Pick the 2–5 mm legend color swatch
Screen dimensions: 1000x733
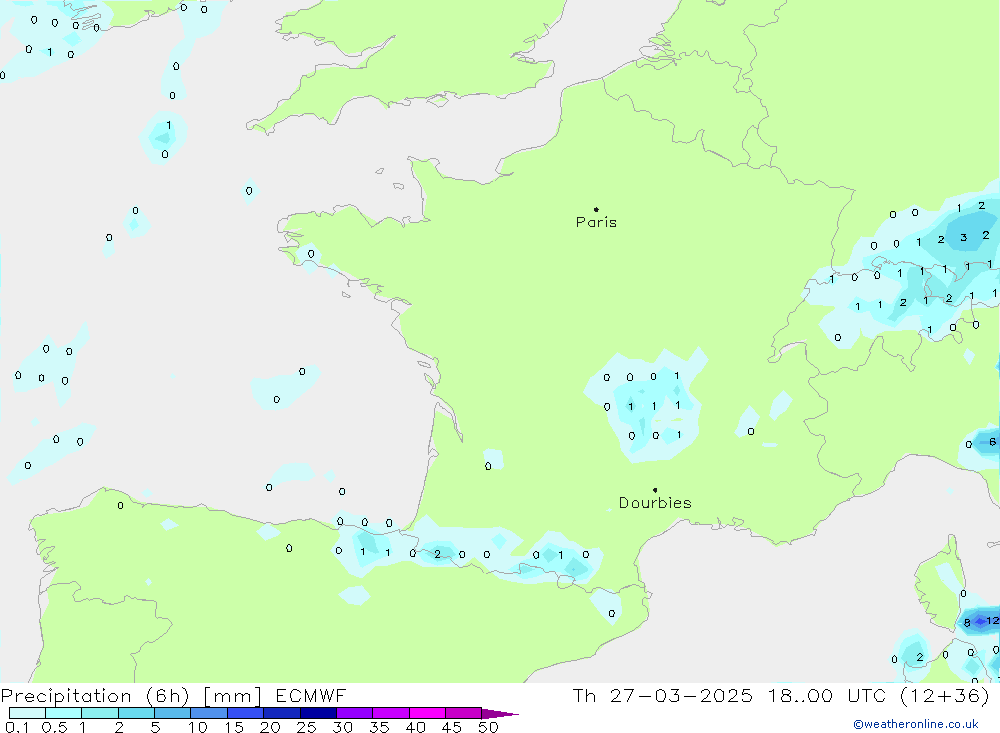[136, 713]
